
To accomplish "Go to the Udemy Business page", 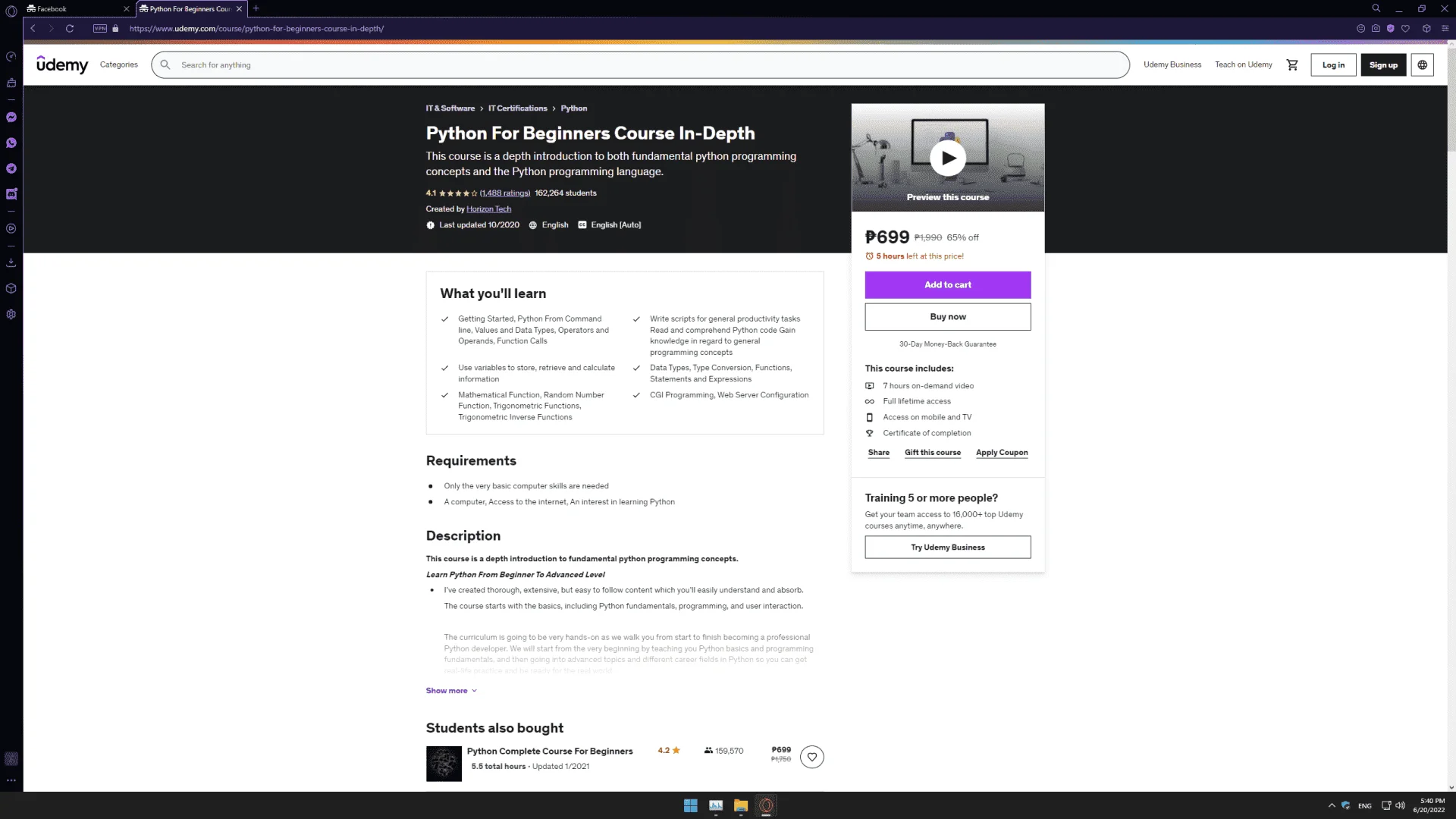I will click(x=1172, y=65).
